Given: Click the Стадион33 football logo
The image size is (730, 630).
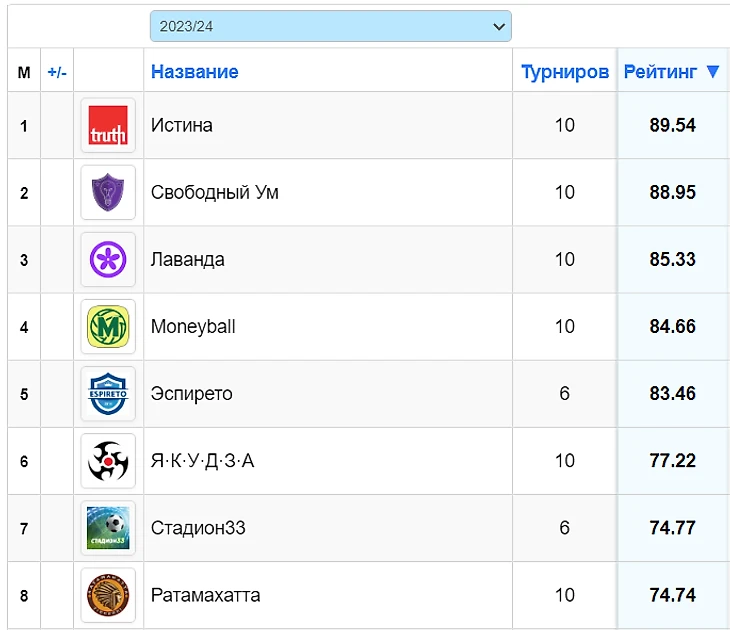Looking at the screenshot, I should [x=108, y=527].
